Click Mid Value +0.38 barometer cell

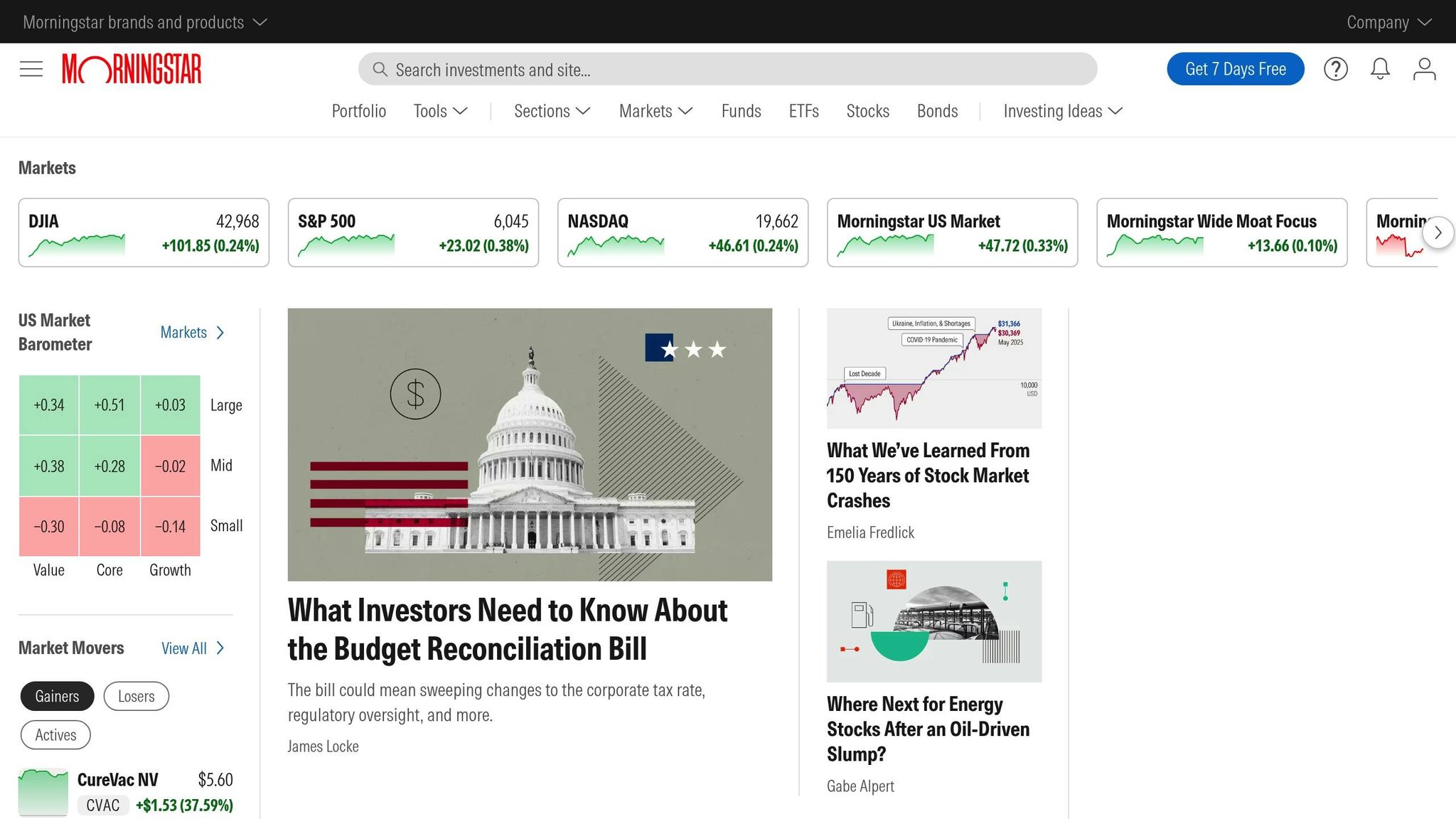pos(49,466)
